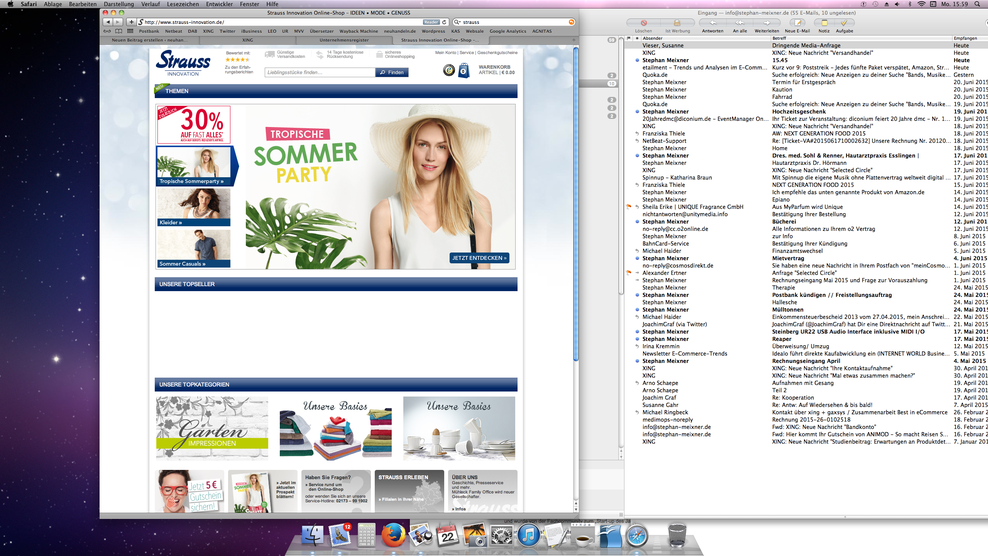This screenshot has width=988, height=556.
Task: Click the Finden search button
Action: tap(392, 72)
